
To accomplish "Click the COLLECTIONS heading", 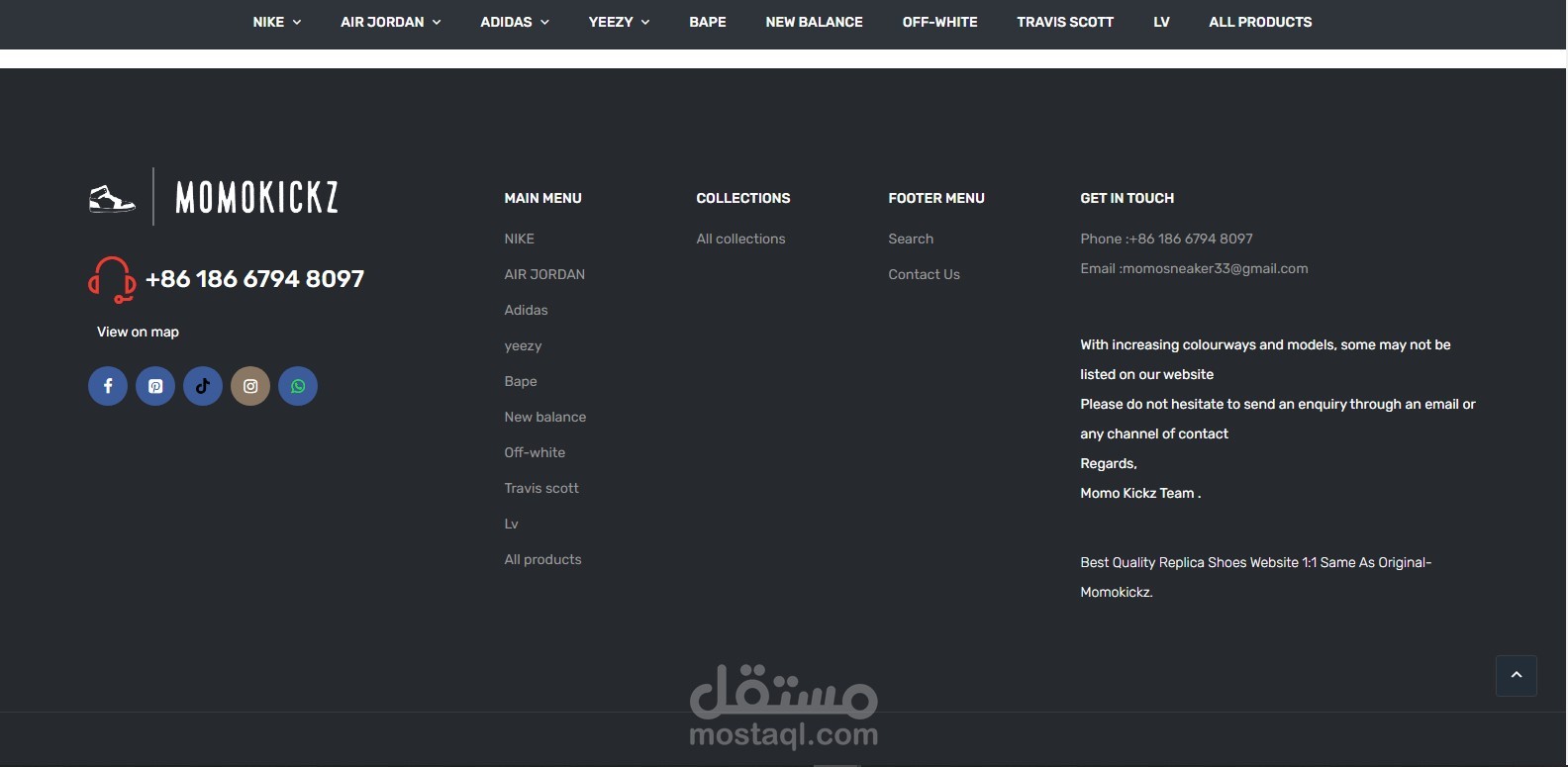I will click(743, 198).
